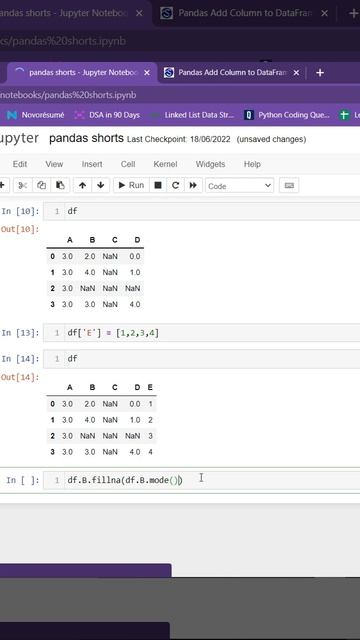Interrupt the kernel with the stop icon
Viewport: 360px width, 640px height.
click(x=158, y=185)
